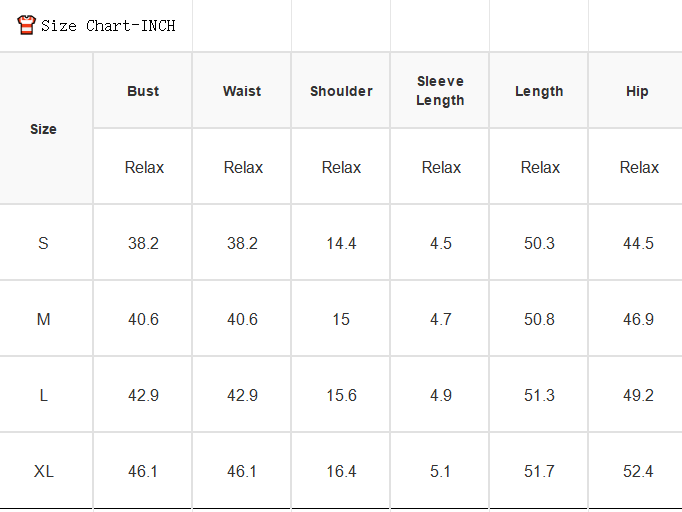Select the Waist column header
This screenshot has width=682, height=512.
click(242, 91)
